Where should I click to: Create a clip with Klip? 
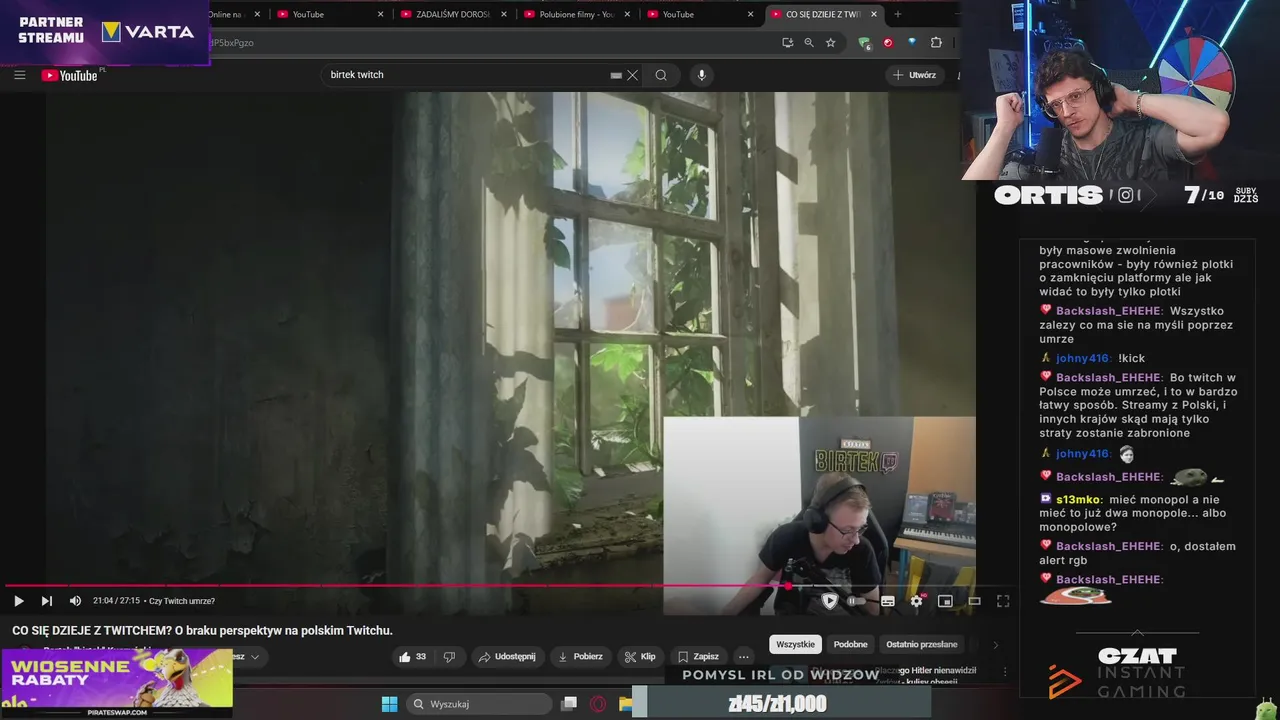[x=640, y=657]
